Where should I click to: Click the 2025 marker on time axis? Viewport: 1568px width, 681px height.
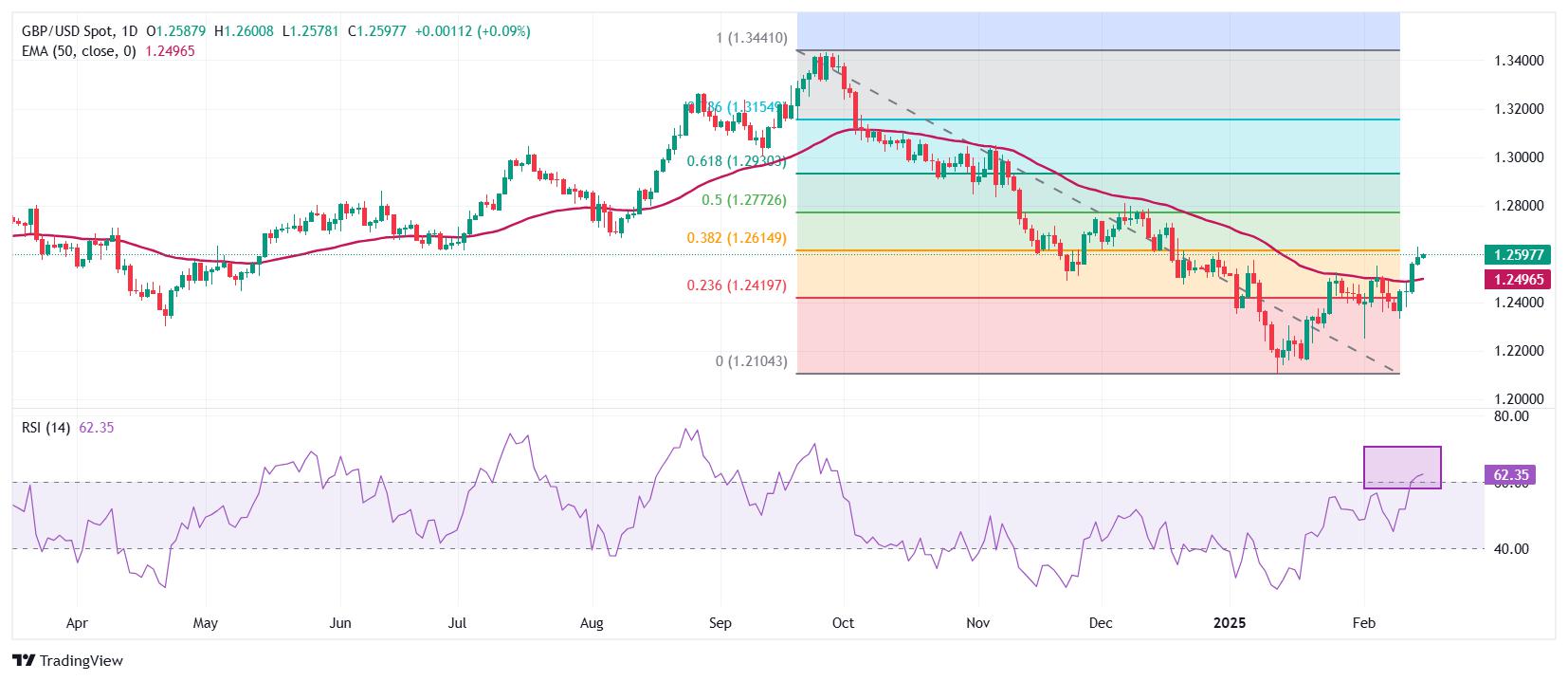point(1231,623)
